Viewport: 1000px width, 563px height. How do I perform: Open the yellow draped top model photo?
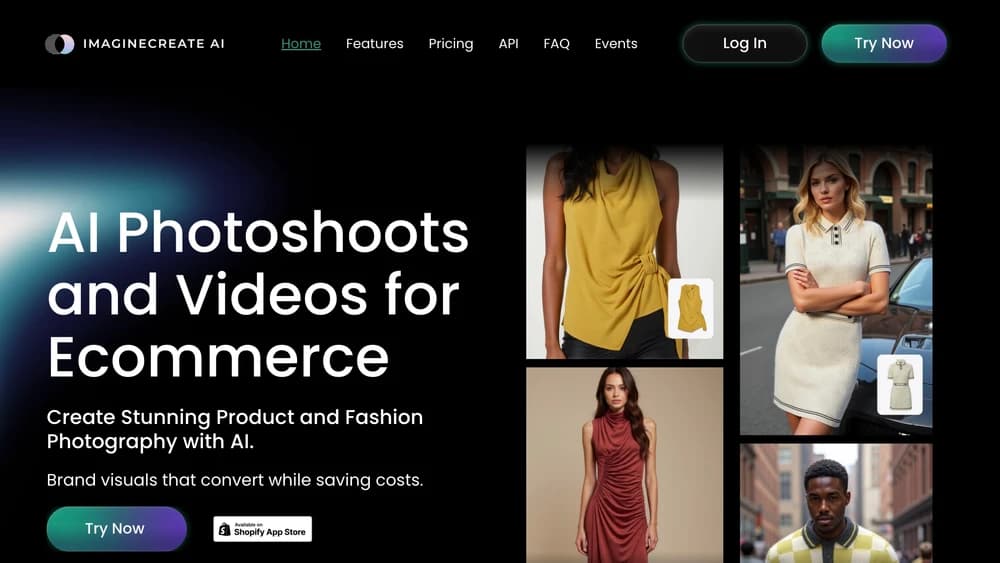point(624,252)
